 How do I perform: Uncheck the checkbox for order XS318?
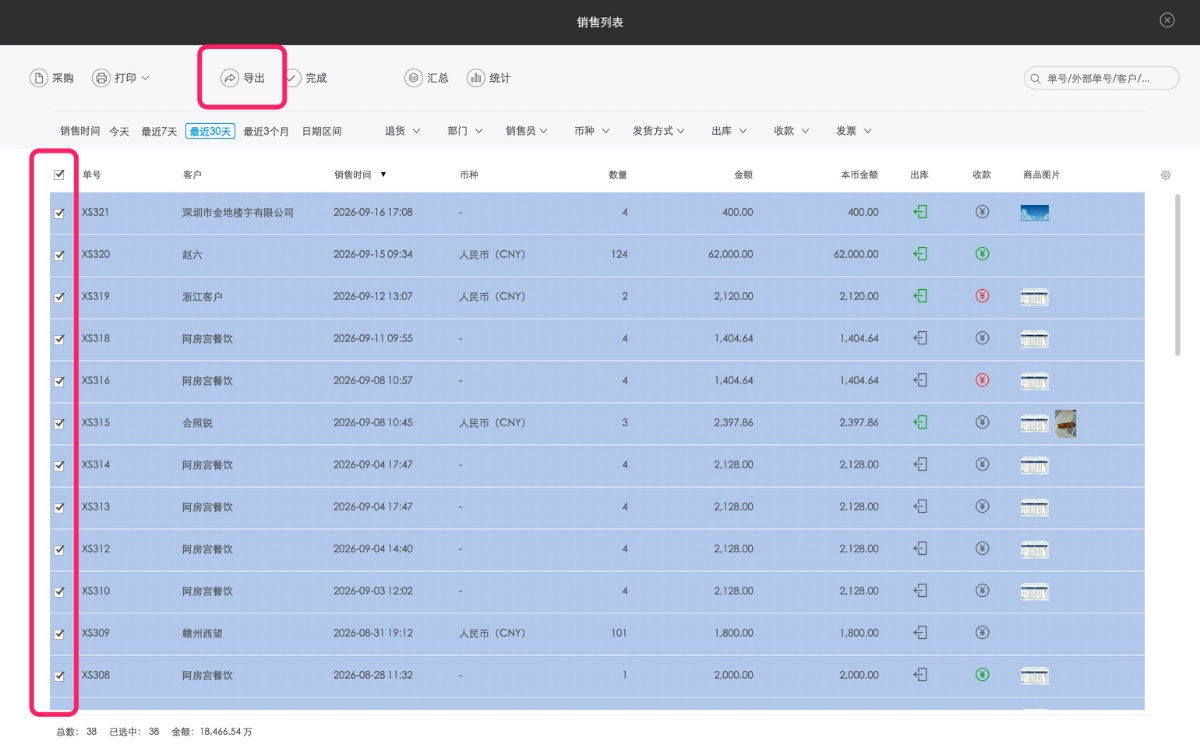click(x=59, y=339)
